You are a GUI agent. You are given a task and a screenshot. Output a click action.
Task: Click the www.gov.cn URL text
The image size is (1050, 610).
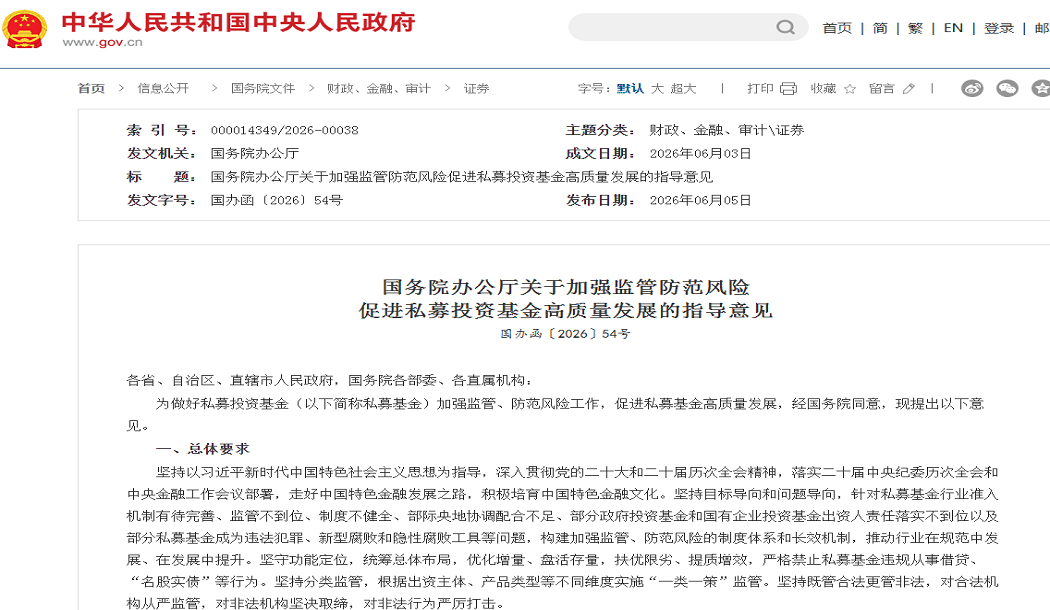(x=102, y=42)
